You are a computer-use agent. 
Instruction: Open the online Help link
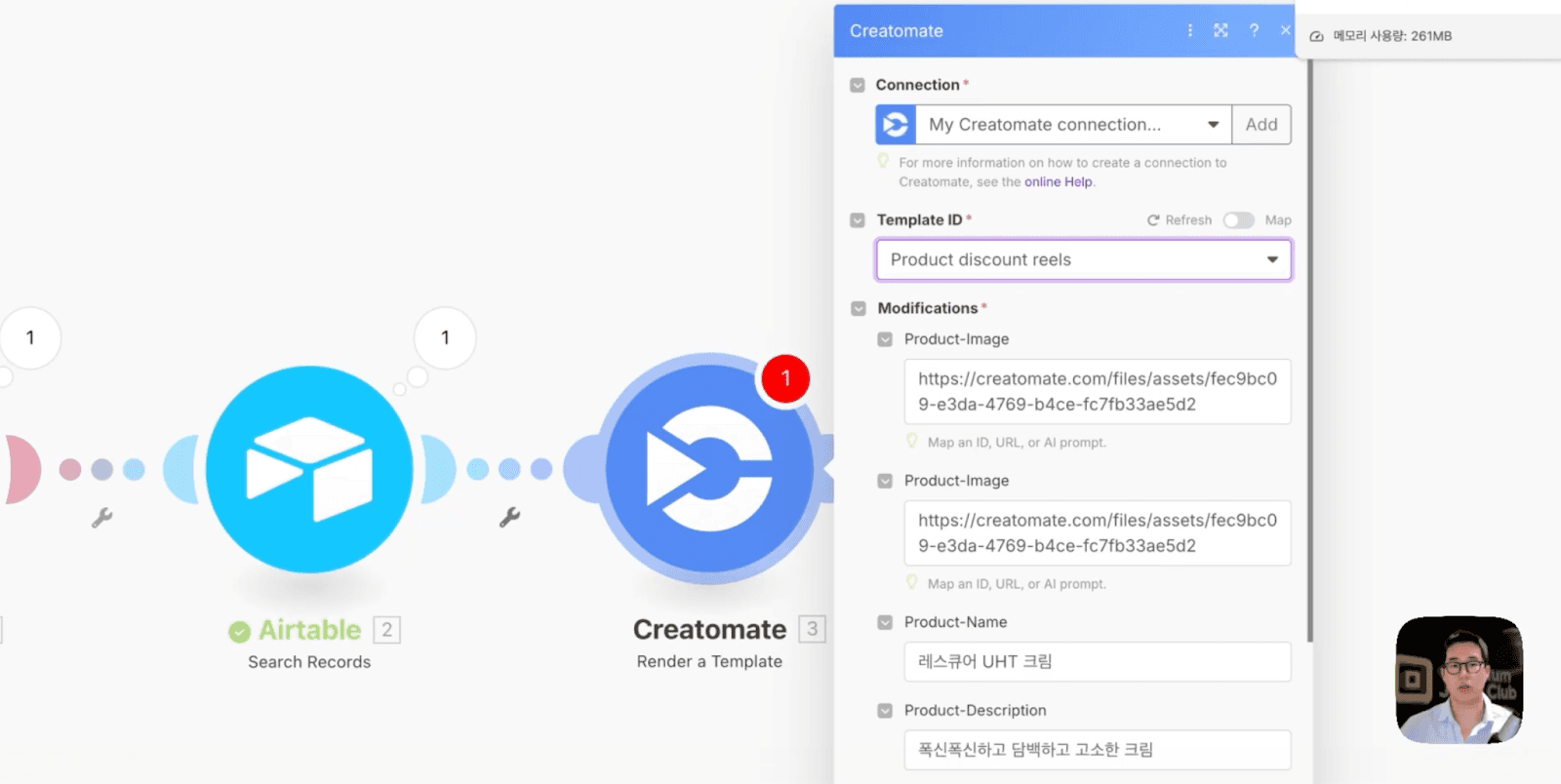click(x=1059, y=182)
